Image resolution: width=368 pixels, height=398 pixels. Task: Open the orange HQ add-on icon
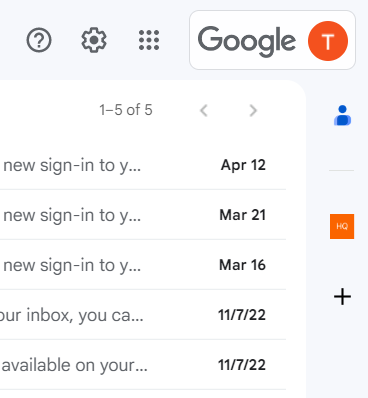[342, 226]
